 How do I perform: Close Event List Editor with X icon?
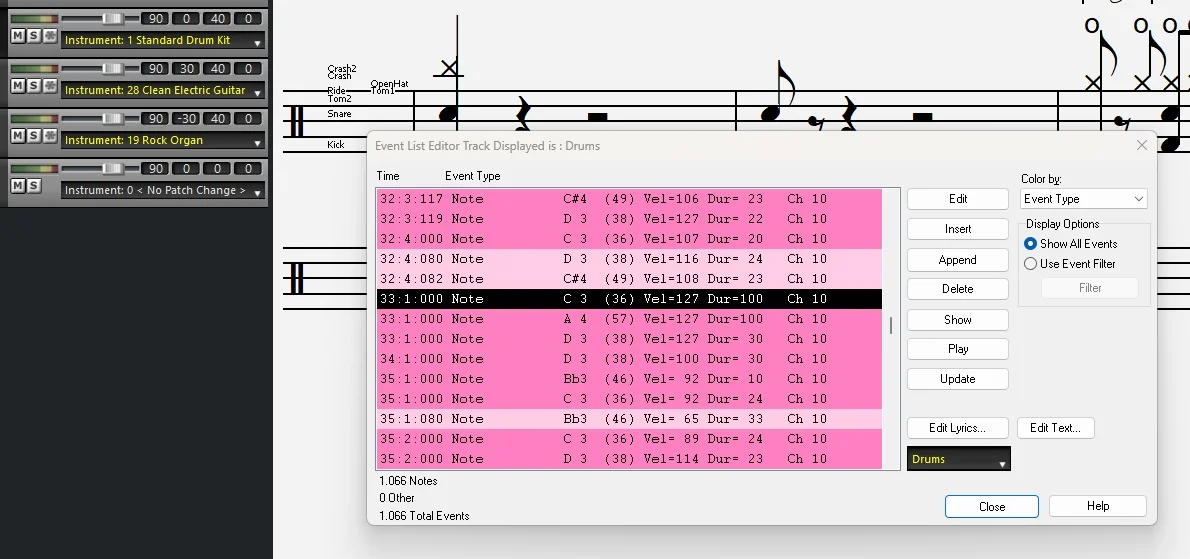1141,145
